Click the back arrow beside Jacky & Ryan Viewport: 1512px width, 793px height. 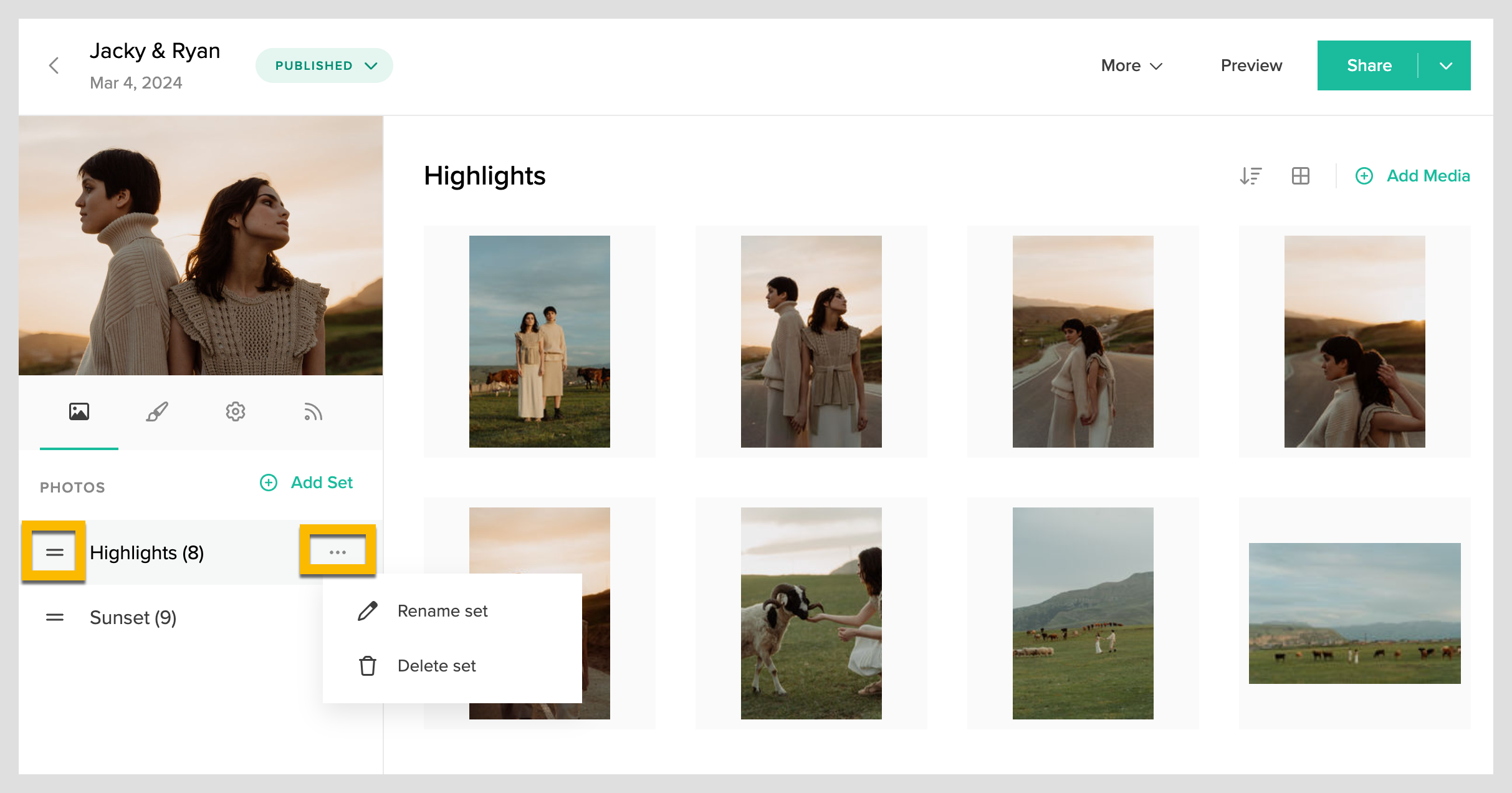tap(54, 65)
